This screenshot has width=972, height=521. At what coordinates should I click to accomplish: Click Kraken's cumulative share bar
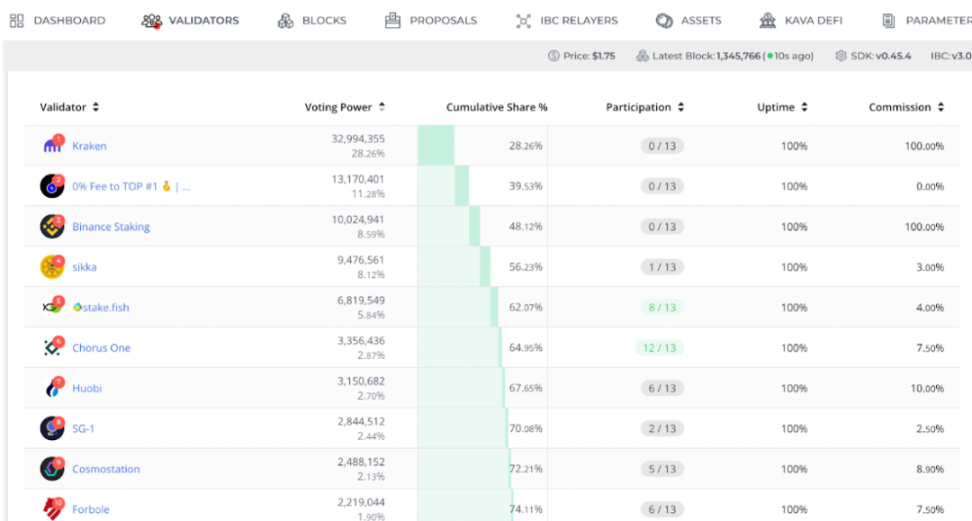click(x=436, y=146)
